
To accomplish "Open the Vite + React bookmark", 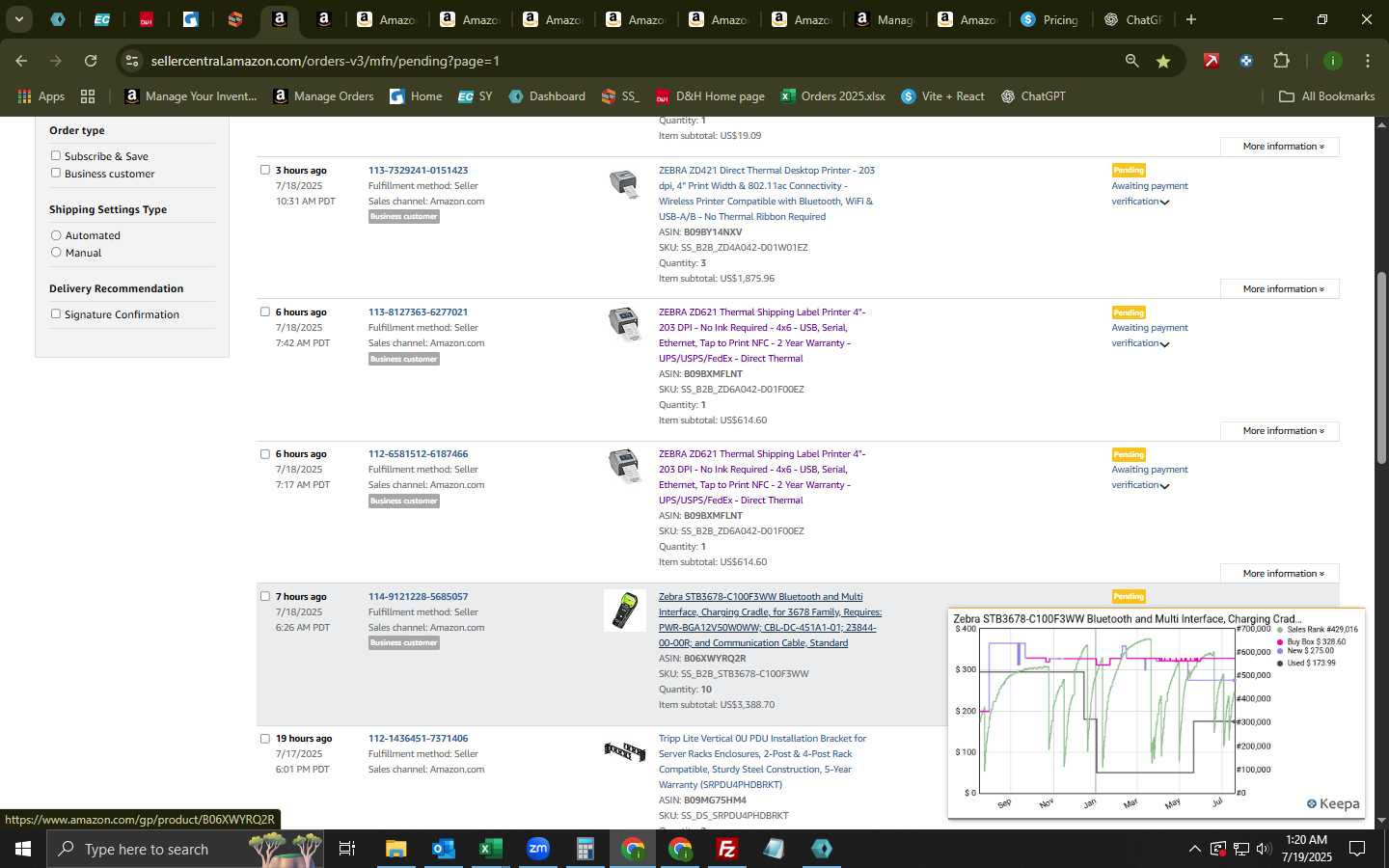I will coord(942,96).
